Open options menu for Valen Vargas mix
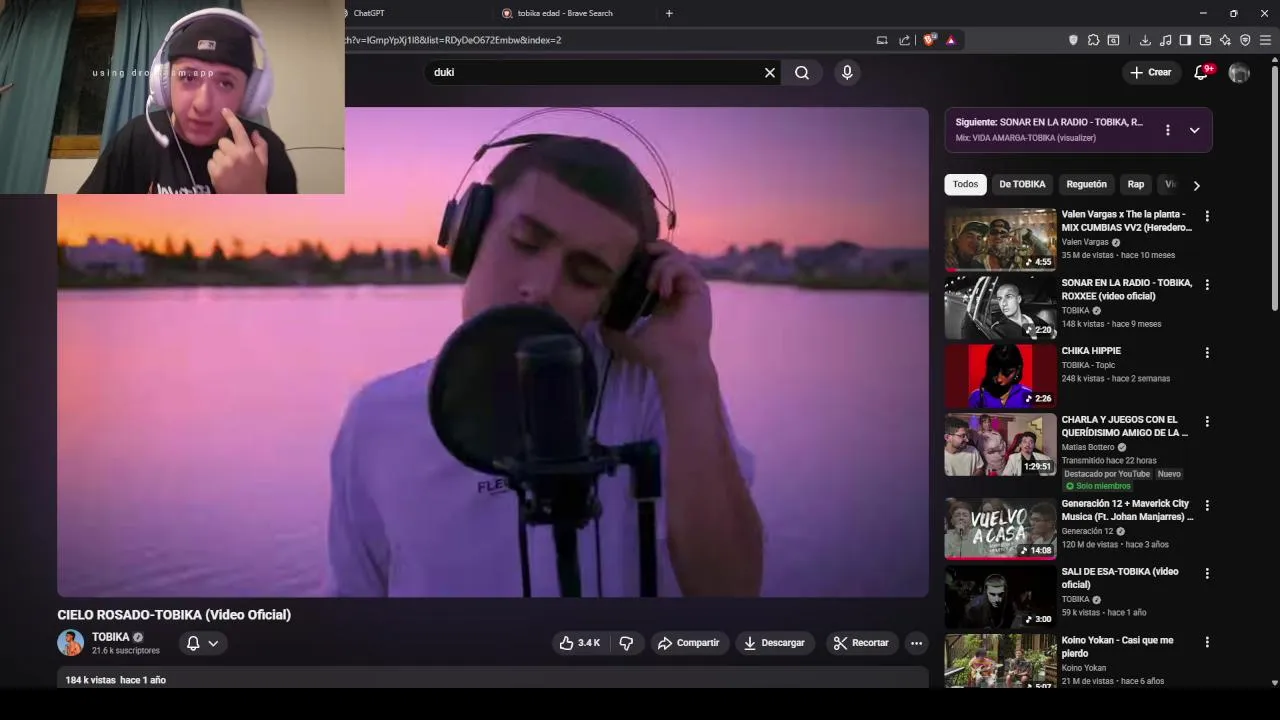Image resolution: width=1280 pixels, height=720 pixels. point(1207,216)
